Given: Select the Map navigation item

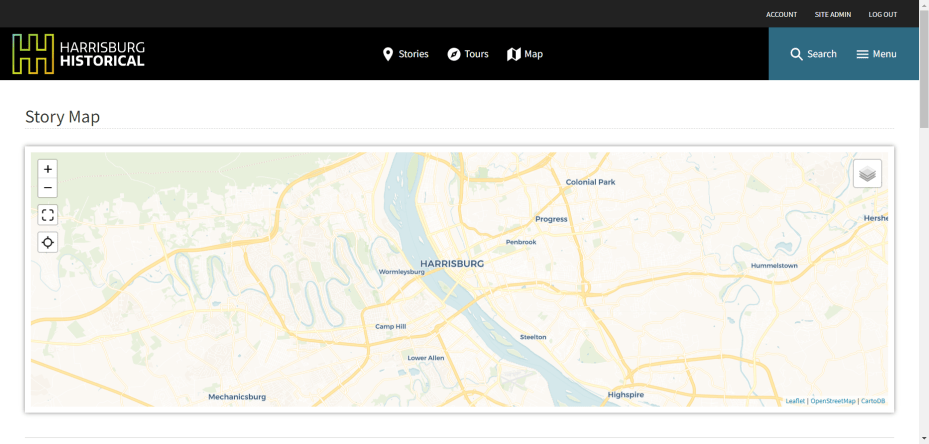Looking at the screenshot, I should (525, 54).
